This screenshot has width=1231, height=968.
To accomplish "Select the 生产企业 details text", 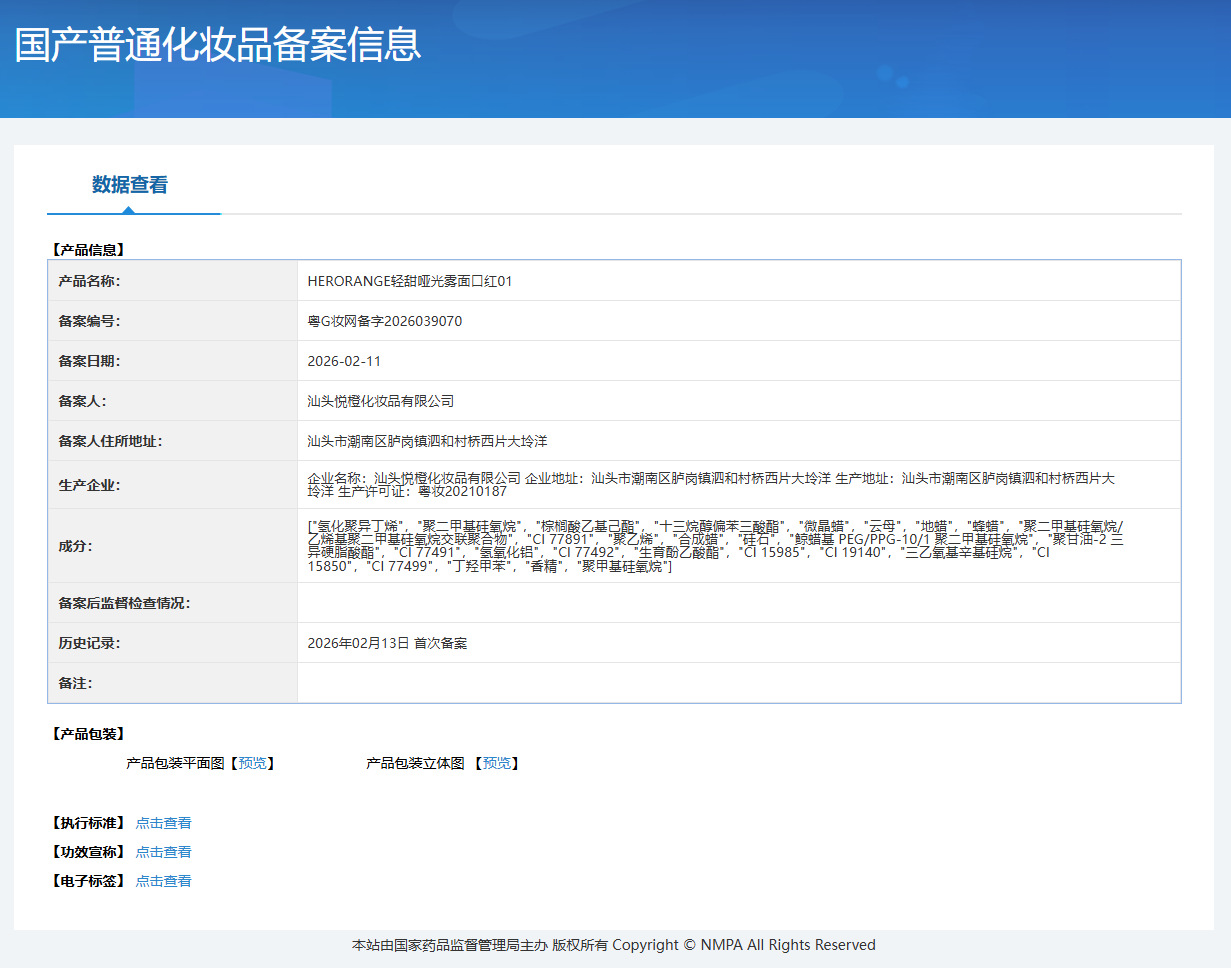I will click(711, 485).
